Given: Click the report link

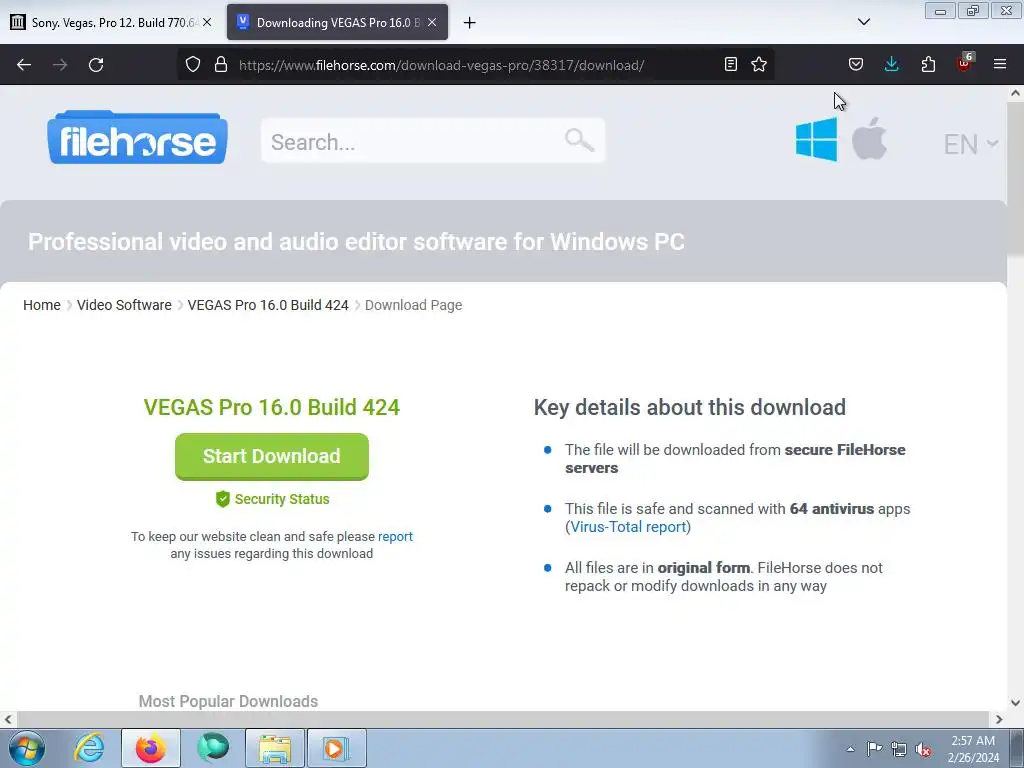Looking at the screenshot, I should coord(395,536).
